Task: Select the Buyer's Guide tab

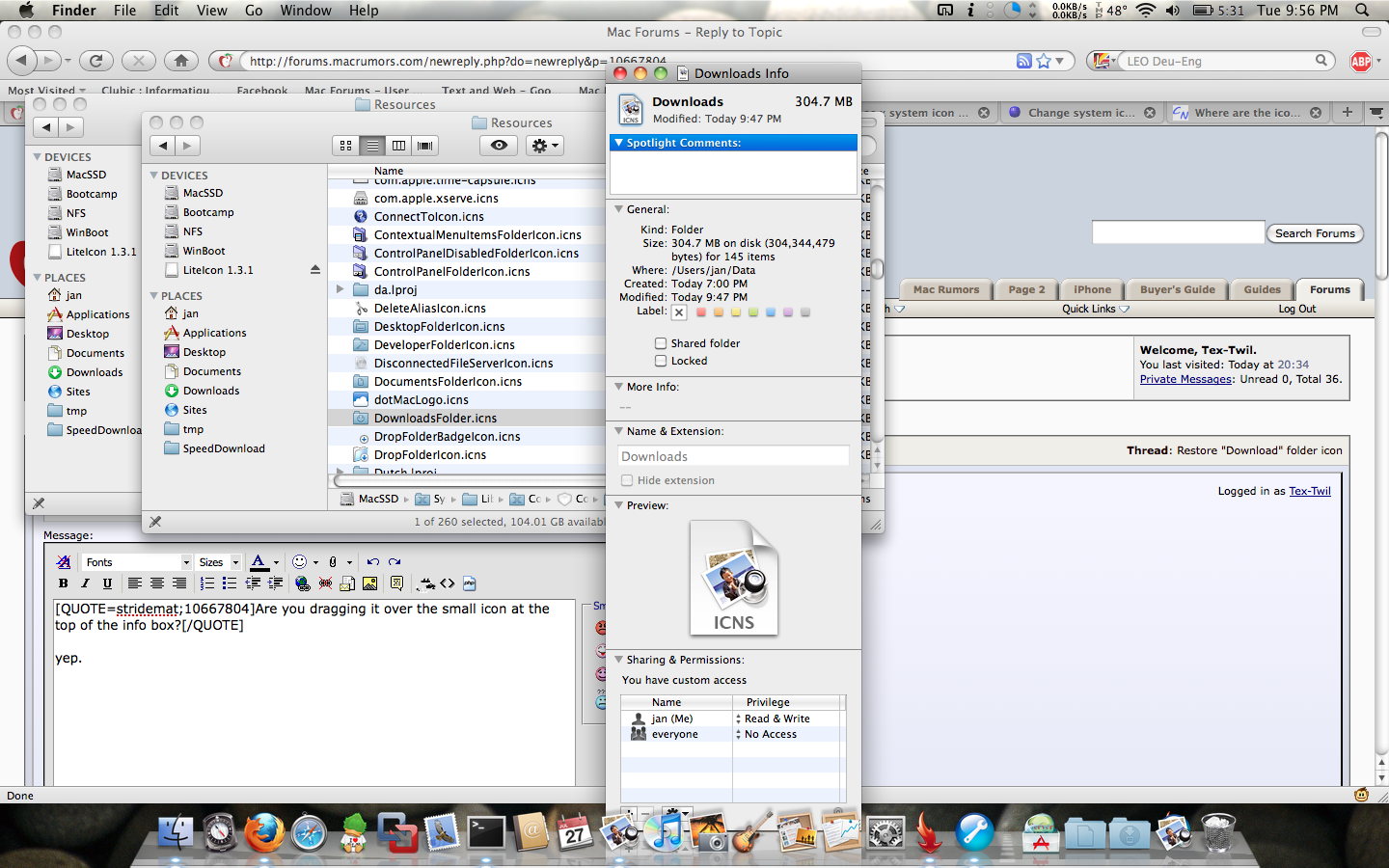Action: coord(1177,289)
